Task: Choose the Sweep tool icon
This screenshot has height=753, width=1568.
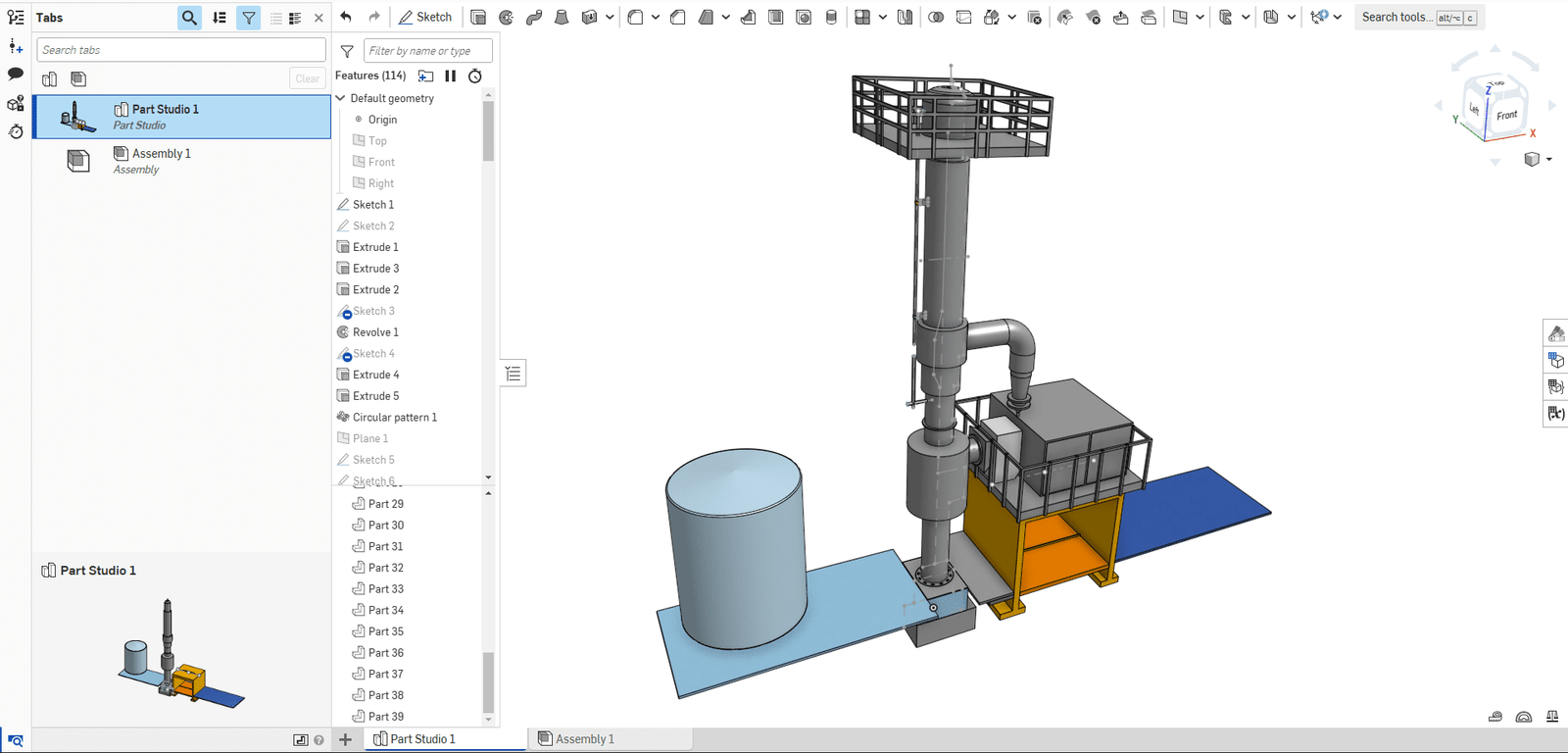Action: 534,17
